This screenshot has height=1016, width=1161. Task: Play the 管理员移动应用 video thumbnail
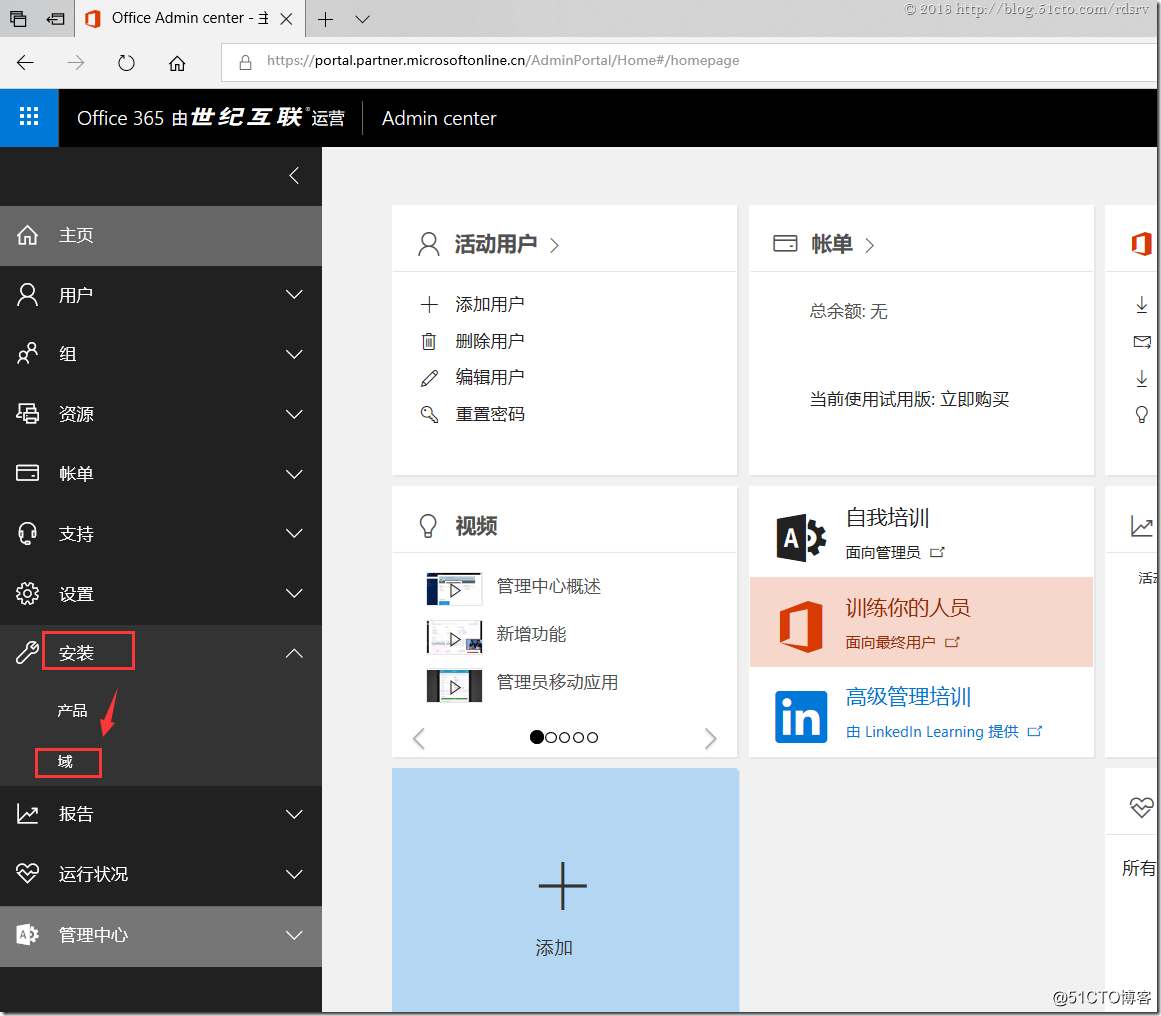(454, 686)
